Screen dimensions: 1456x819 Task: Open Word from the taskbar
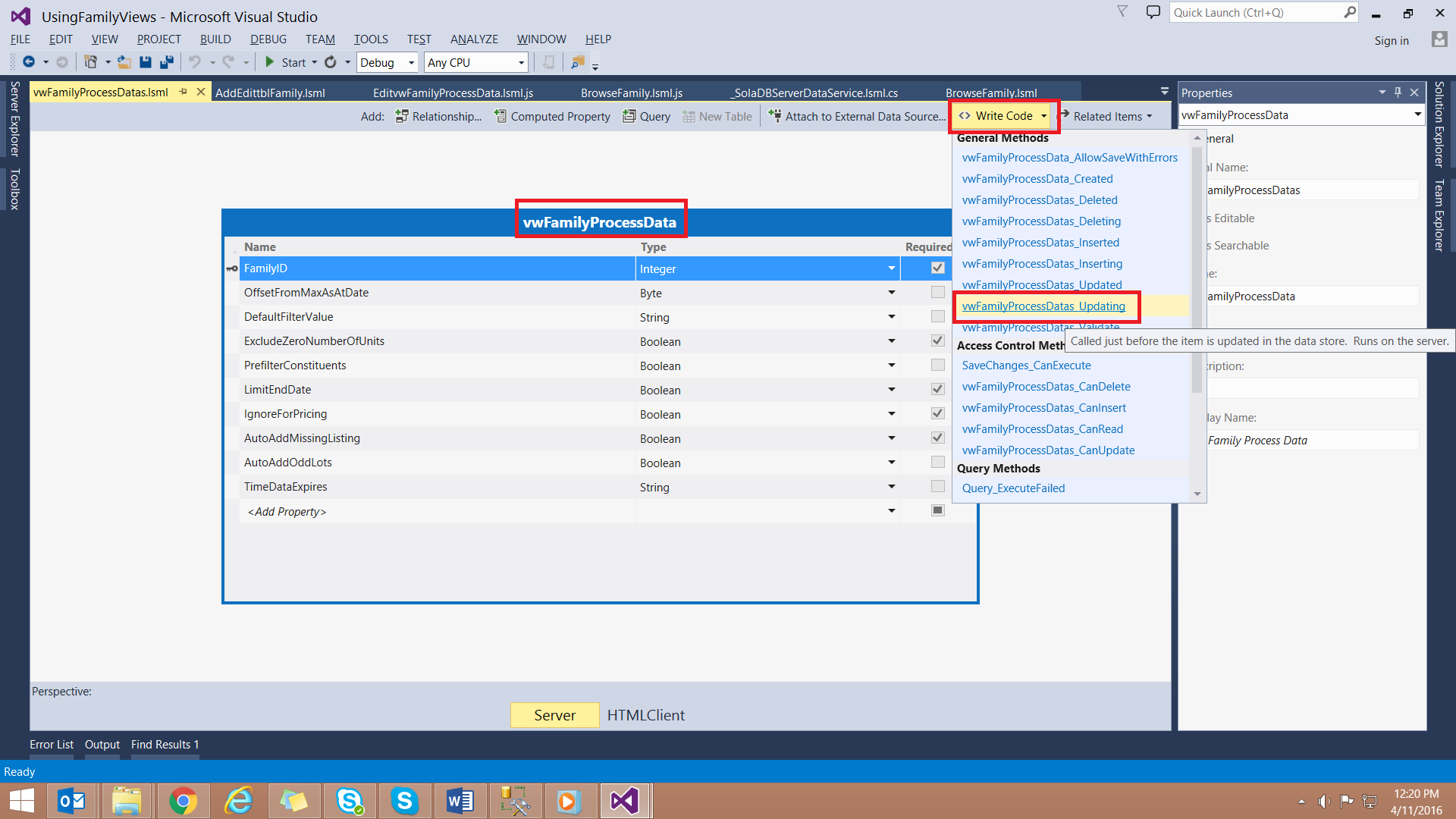coord(460,801)
